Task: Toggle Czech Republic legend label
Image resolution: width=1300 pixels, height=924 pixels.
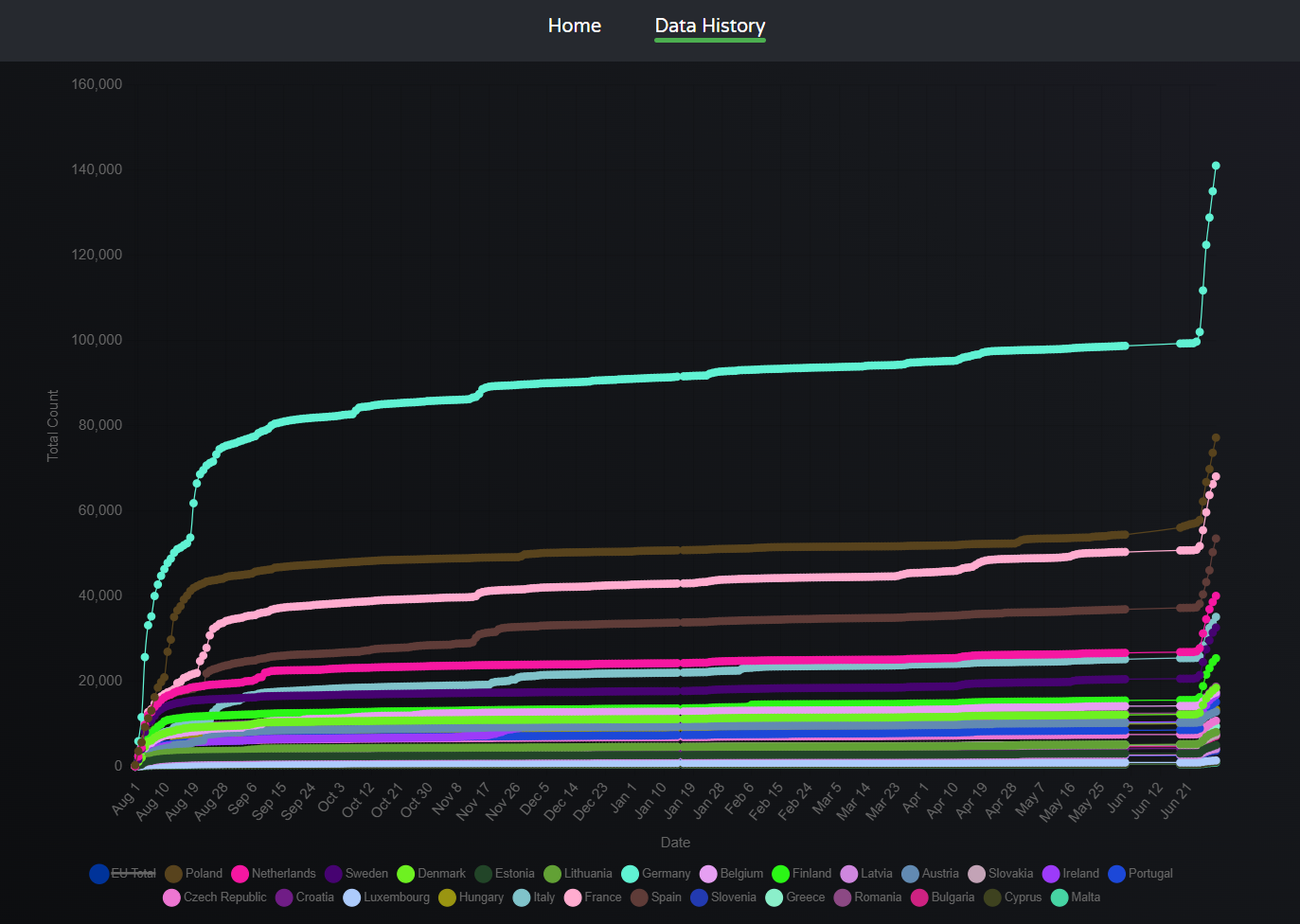Action: coord(225,897)
